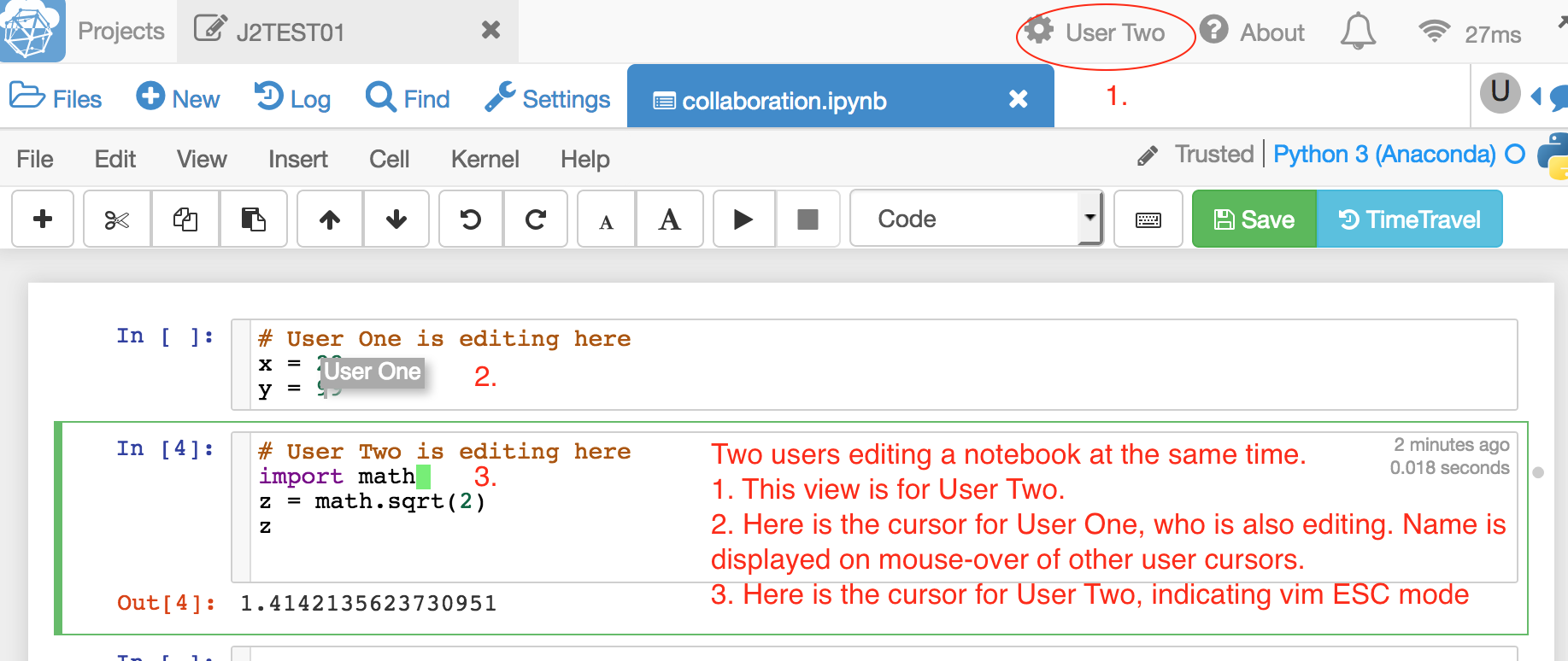Move the cell up with arrow icon
This screenshot has height=661, width=1568.
click(x=330, y=219)
